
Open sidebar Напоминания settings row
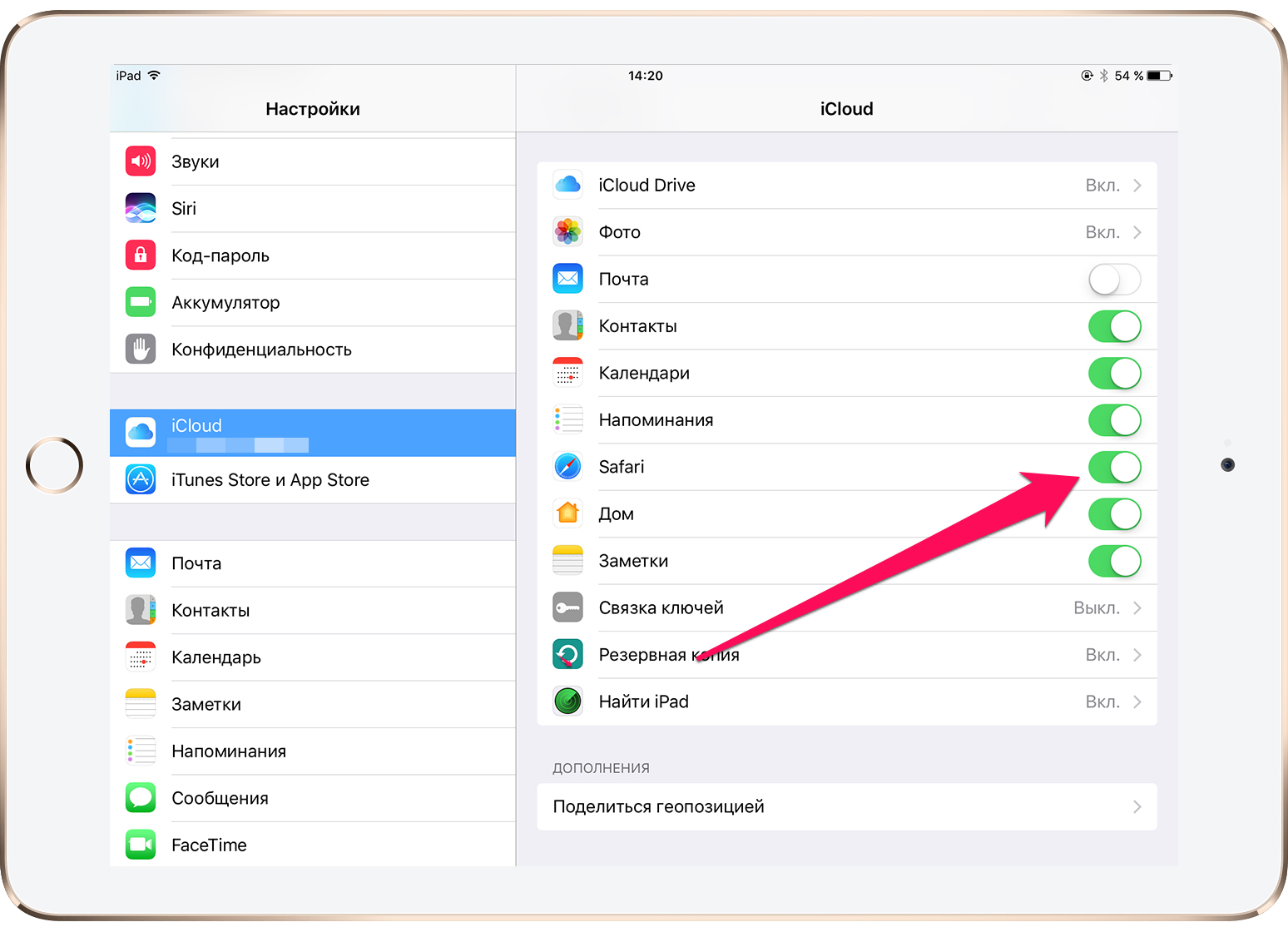pyautogui.click(x=313, y=751)
